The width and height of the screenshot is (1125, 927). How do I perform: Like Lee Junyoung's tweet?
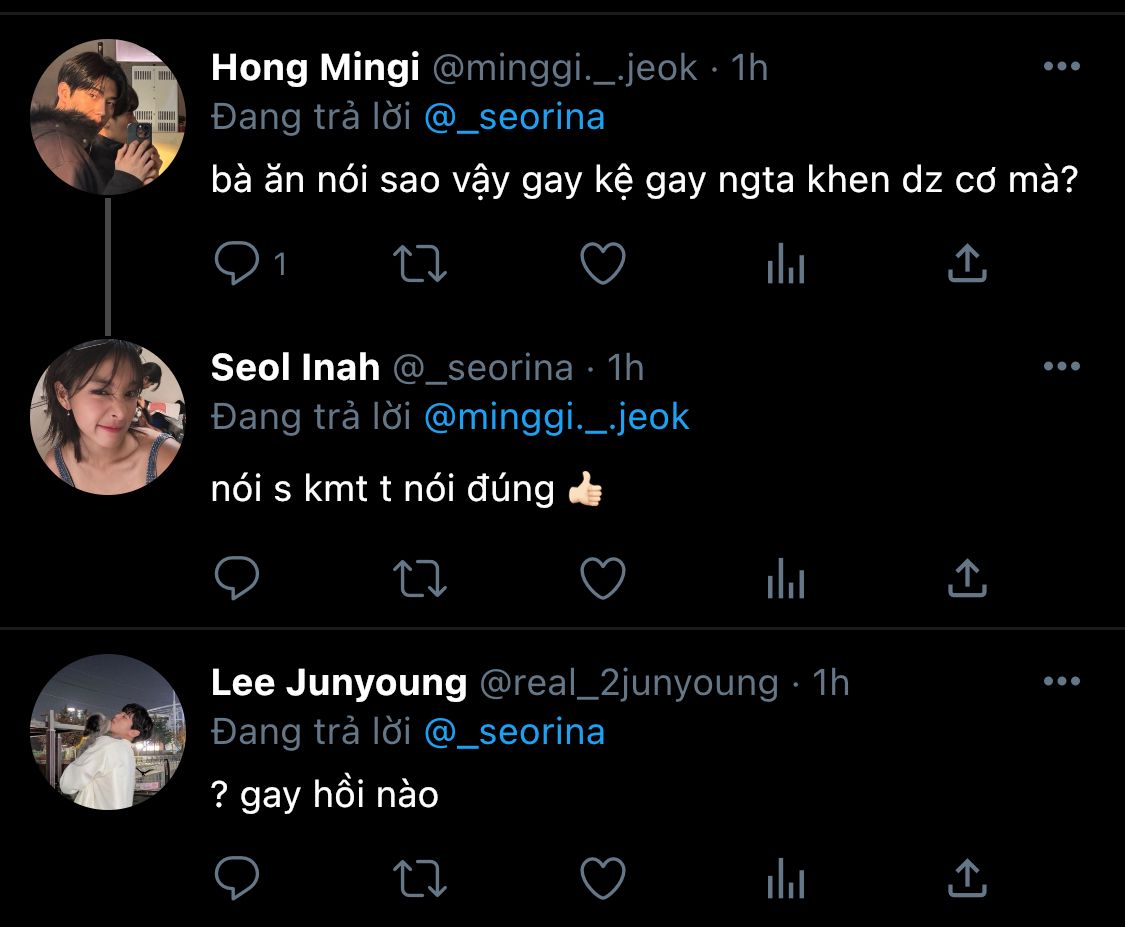(x=603, y=878)
